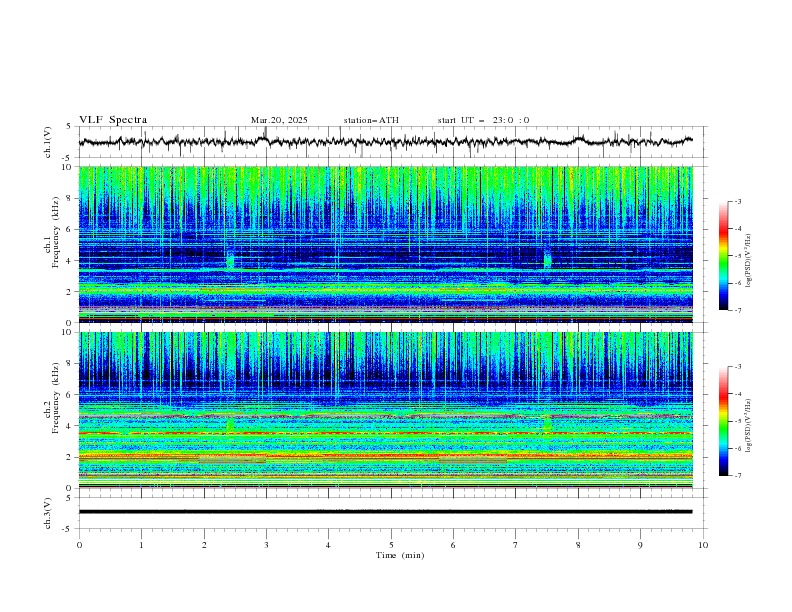Click the "7" tick on time axis
The width and height of the screenshot is (792, 612).
pos(516,545)
